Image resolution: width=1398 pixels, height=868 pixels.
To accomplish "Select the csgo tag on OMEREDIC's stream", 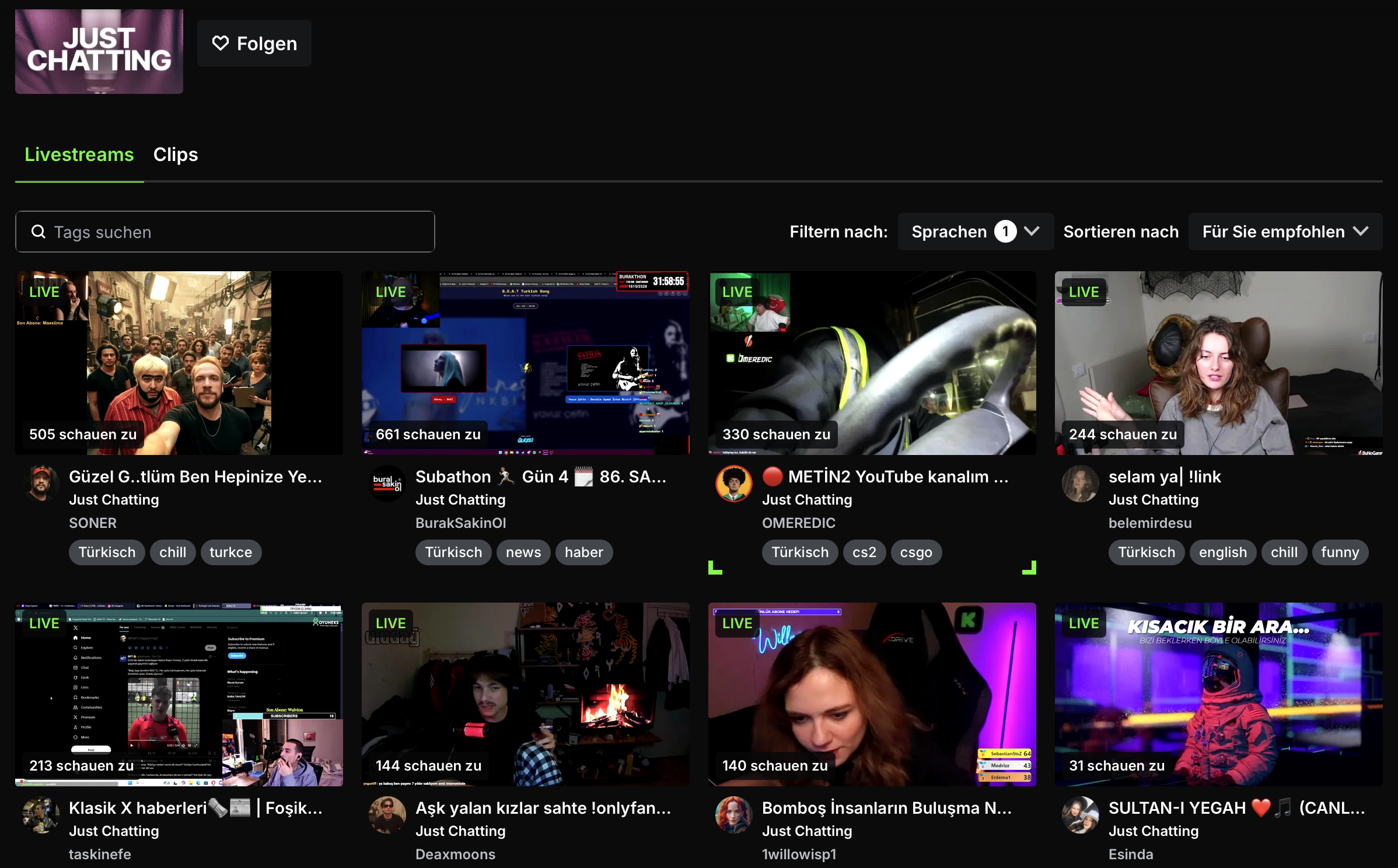I will pos(916,552).
